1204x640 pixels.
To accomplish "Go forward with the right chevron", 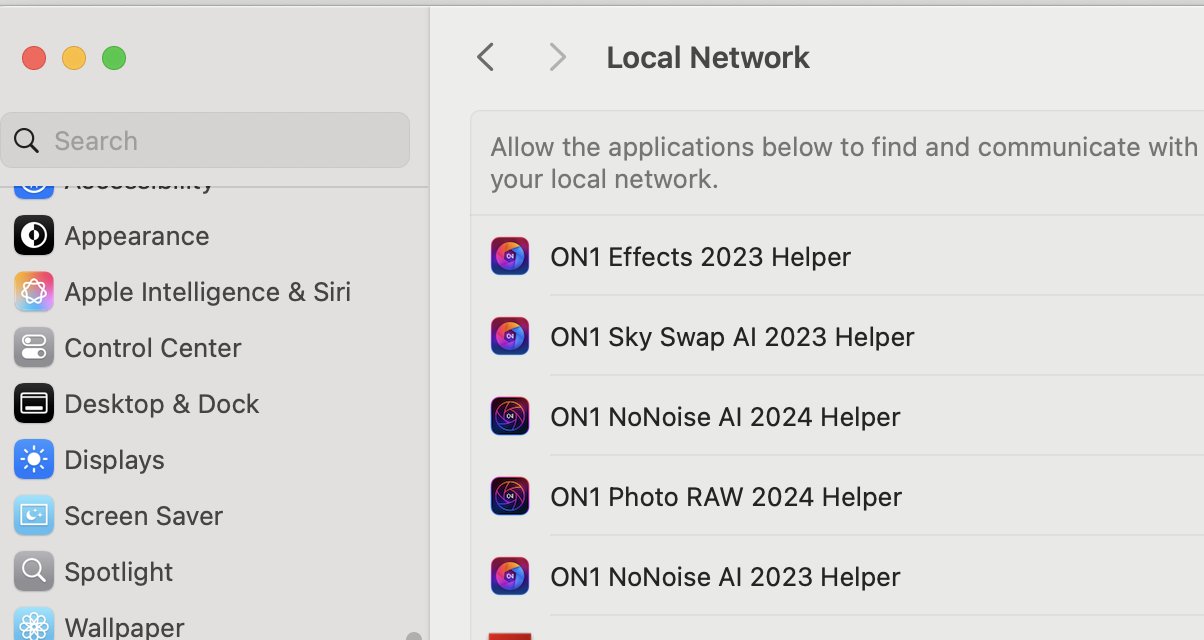I will [x=558, y=57].
